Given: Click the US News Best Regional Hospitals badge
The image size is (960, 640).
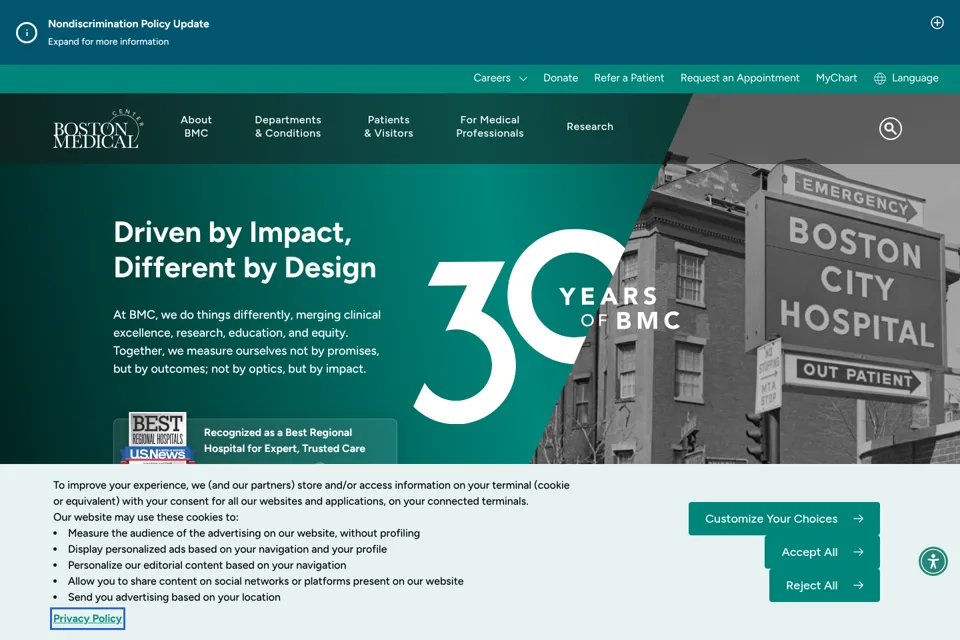Looking at the screenshot, I should (157, 438).
